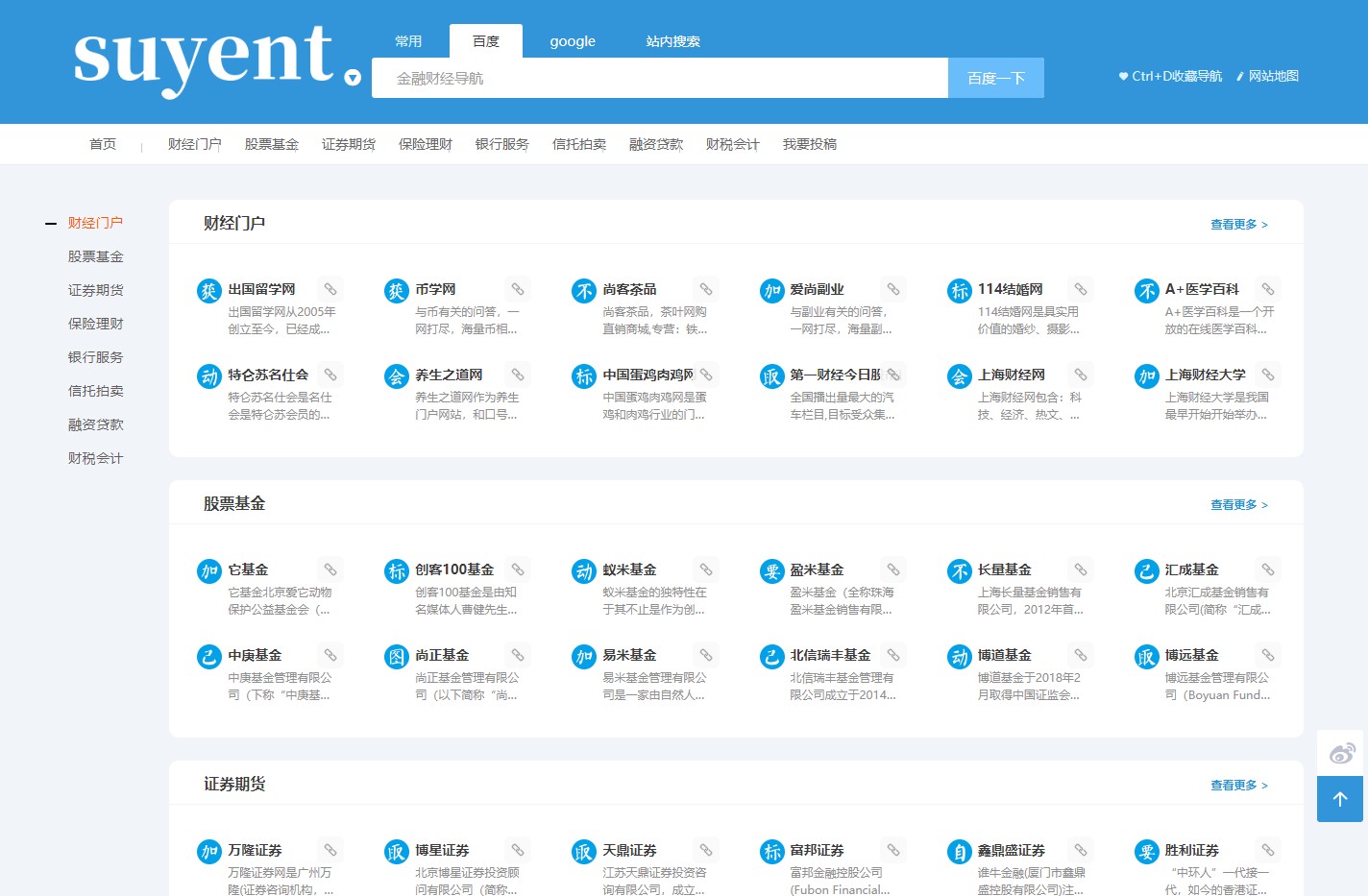The width and height of the screenshot is (1368, 896).
Task: Open 我要投稿 in the top navigation bar
Action: (x=809, y=144)
